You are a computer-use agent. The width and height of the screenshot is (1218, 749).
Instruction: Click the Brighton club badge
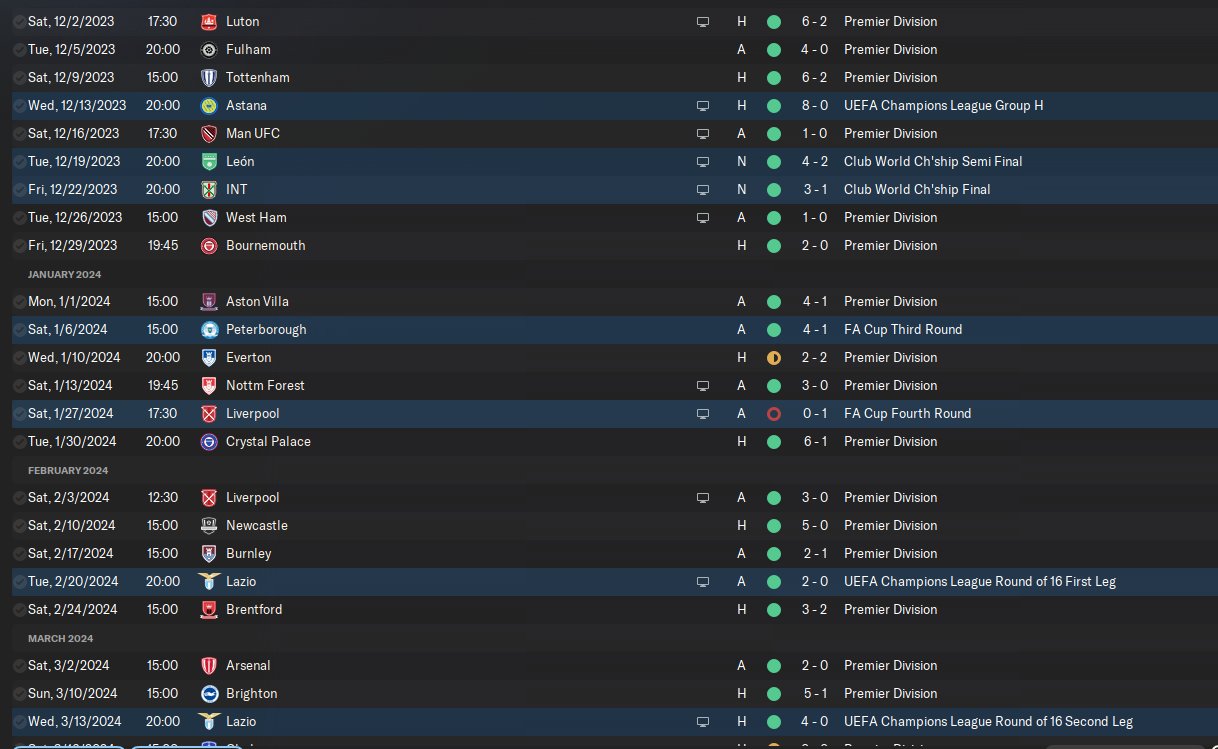point(209,693)
